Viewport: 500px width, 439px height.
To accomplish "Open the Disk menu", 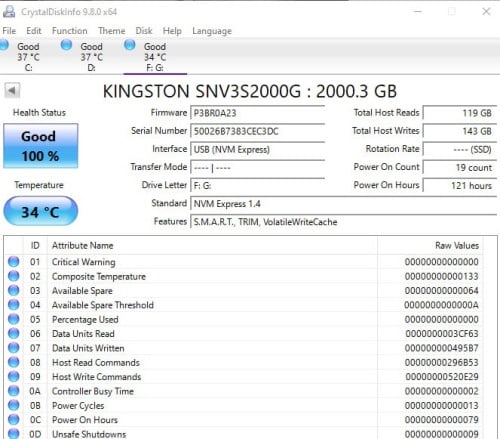I will pyautogui.click(x=144, y=31).
